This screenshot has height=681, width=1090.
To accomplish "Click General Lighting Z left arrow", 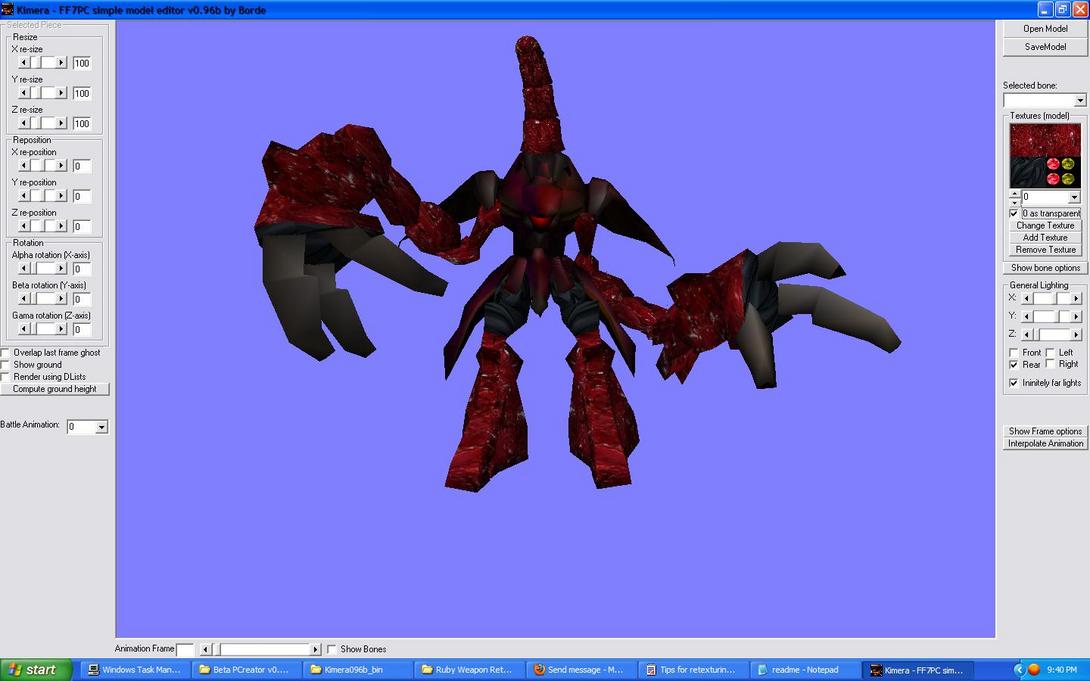I will point(1027,335).
